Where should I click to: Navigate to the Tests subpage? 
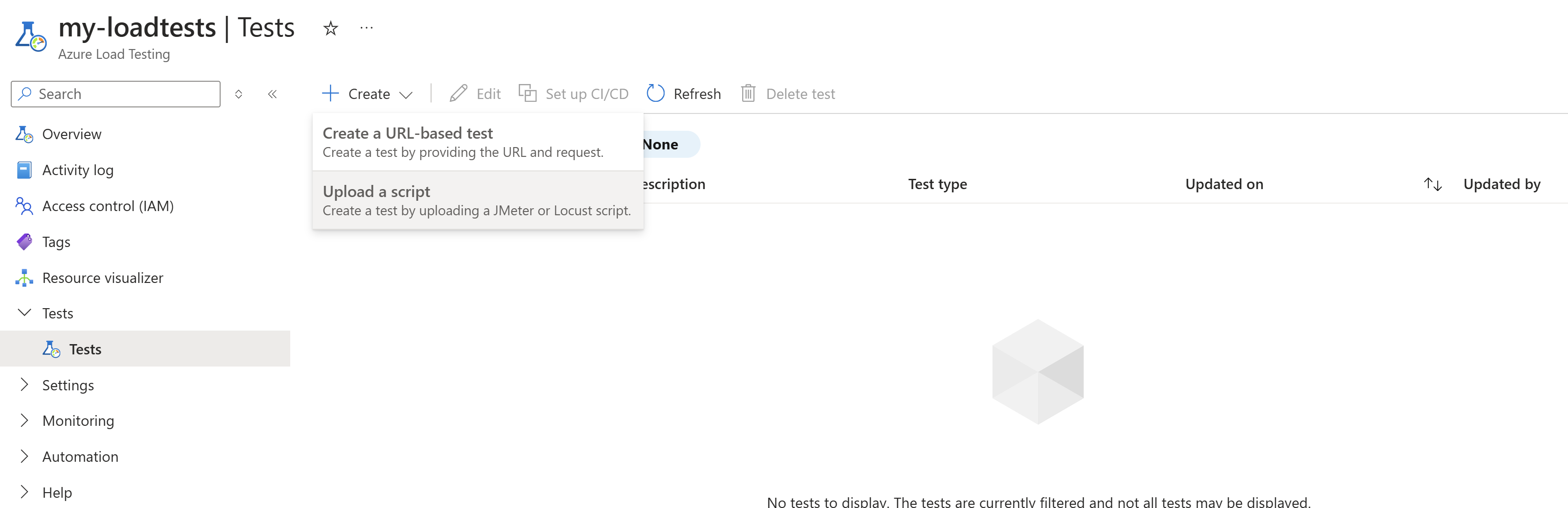pyautogui.click(x=85, y=349)
